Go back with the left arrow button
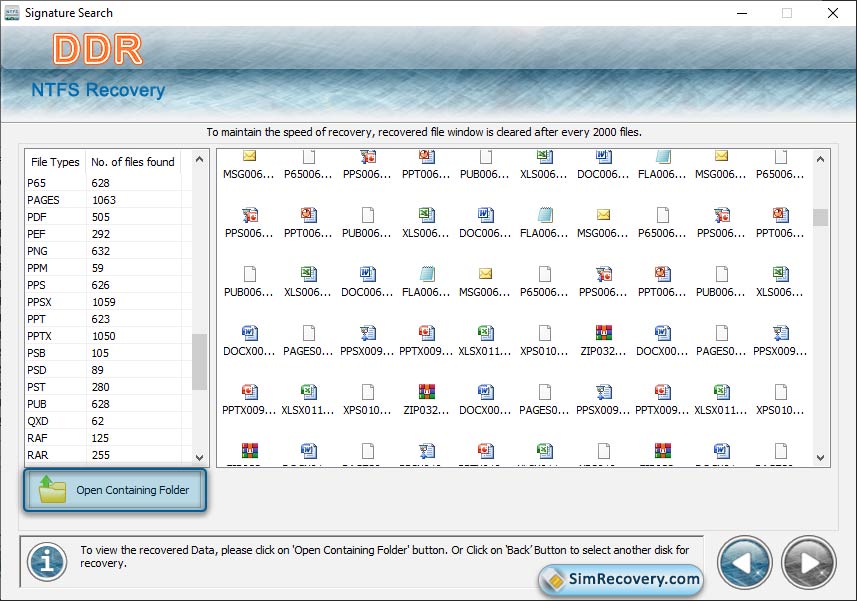857x601 pixels. (x=744, y=563)
